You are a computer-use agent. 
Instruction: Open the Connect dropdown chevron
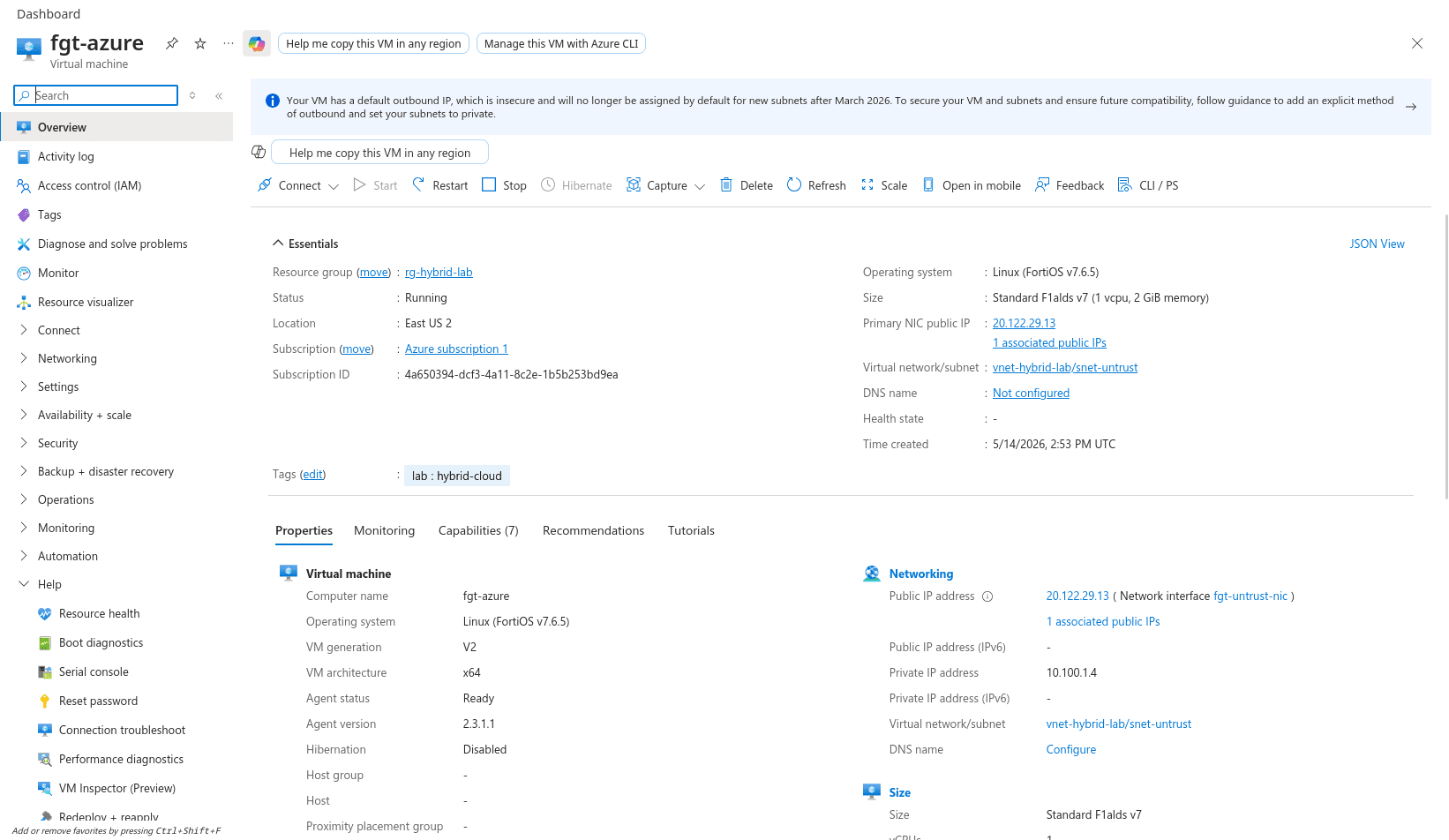click(334, 186)
